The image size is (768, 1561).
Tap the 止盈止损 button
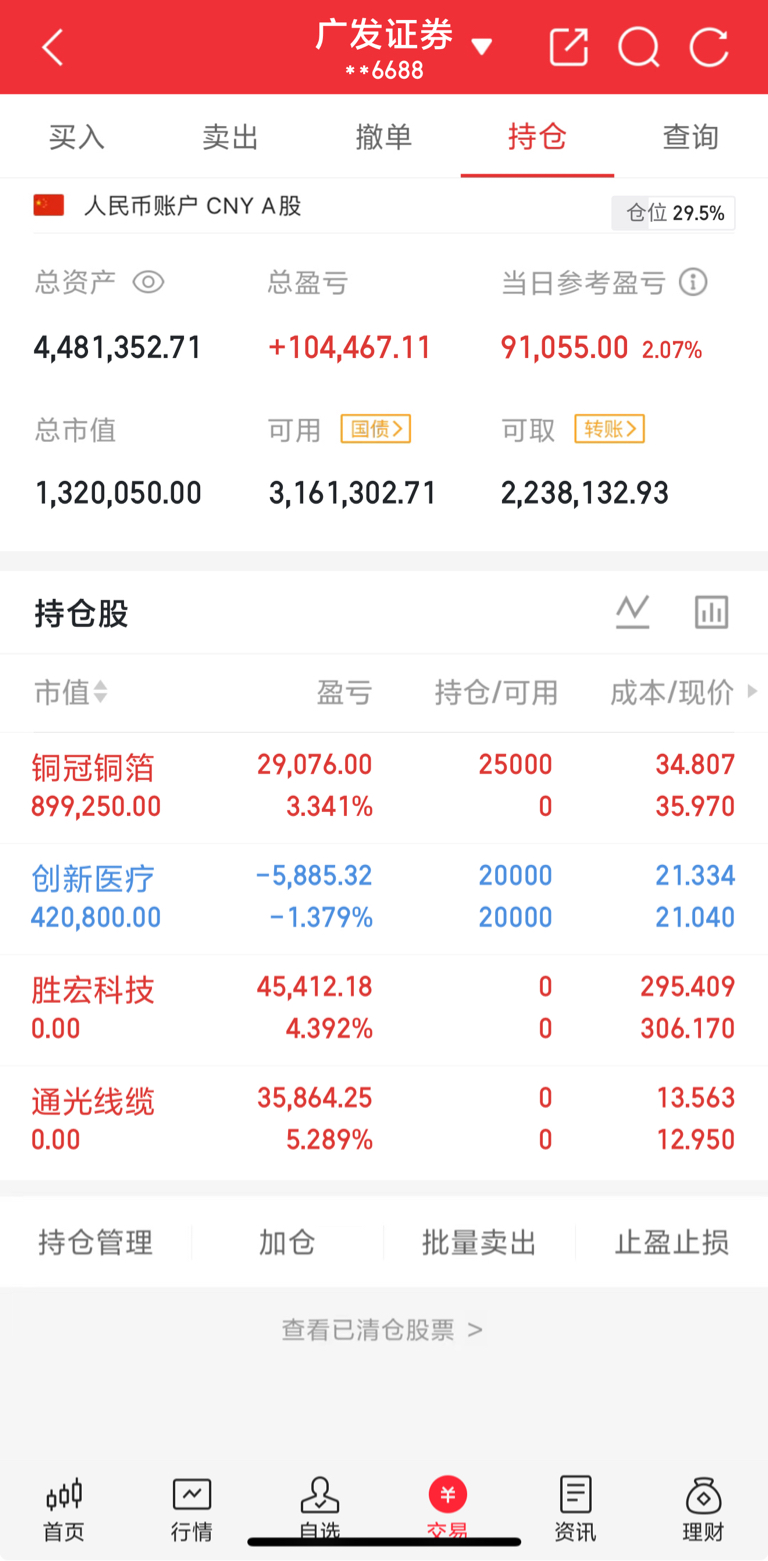click(x=672, y=1243)
